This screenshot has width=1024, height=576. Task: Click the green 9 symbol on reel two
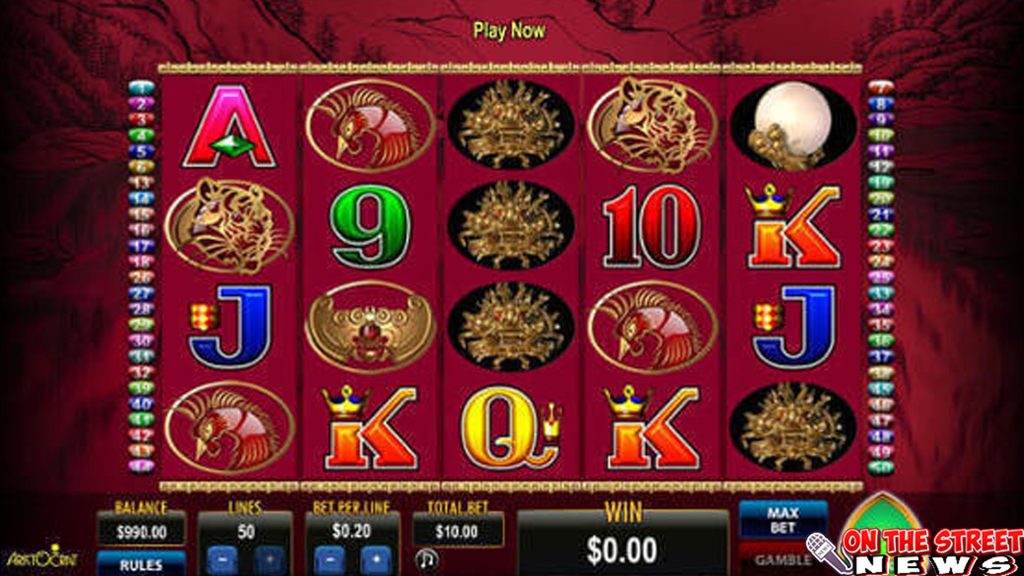coord(370,227)
